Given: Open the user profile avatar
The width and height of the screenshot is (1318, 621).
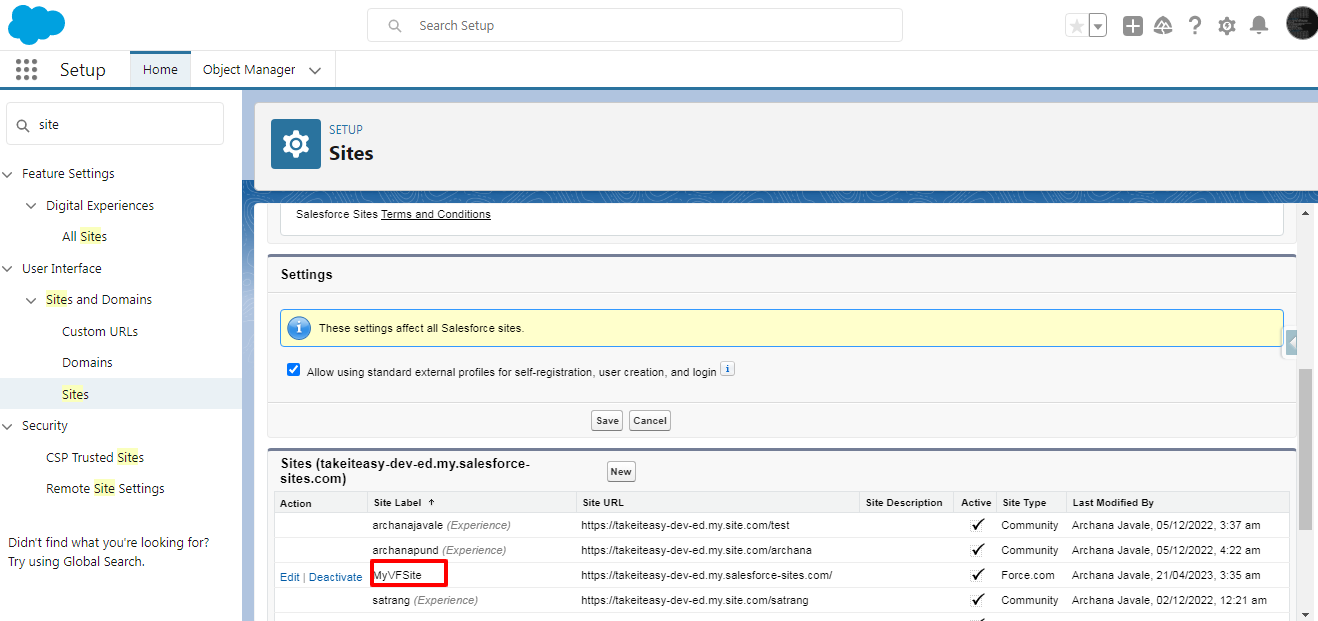Looking at the screenshot, I should point(1301,23).
